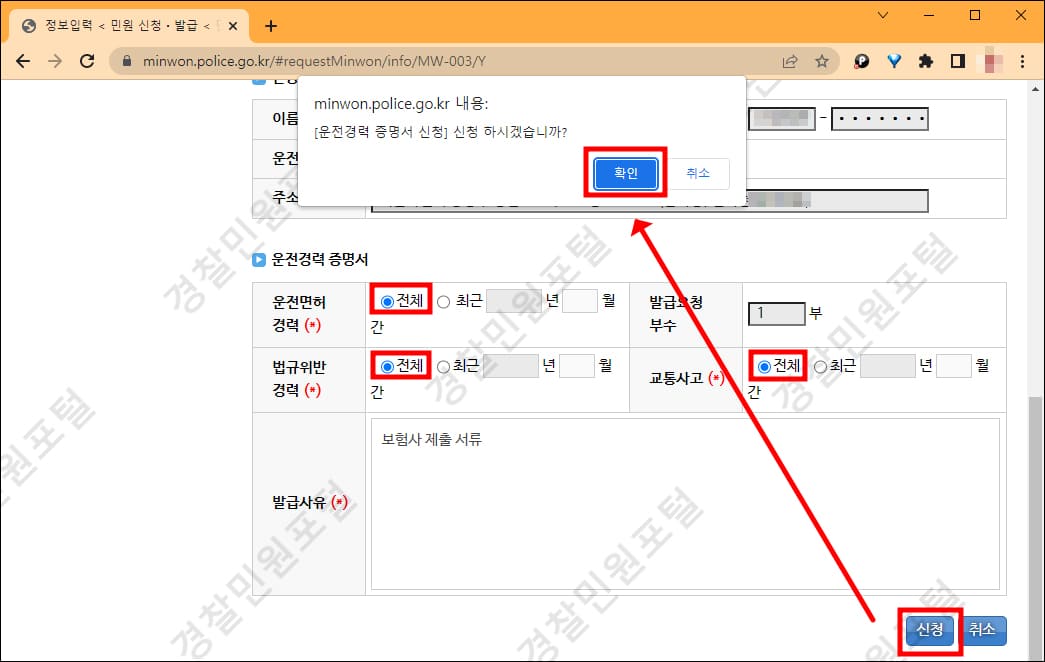Go forward using browser forward arrow

pyautogui.click(x=55, y=61)
